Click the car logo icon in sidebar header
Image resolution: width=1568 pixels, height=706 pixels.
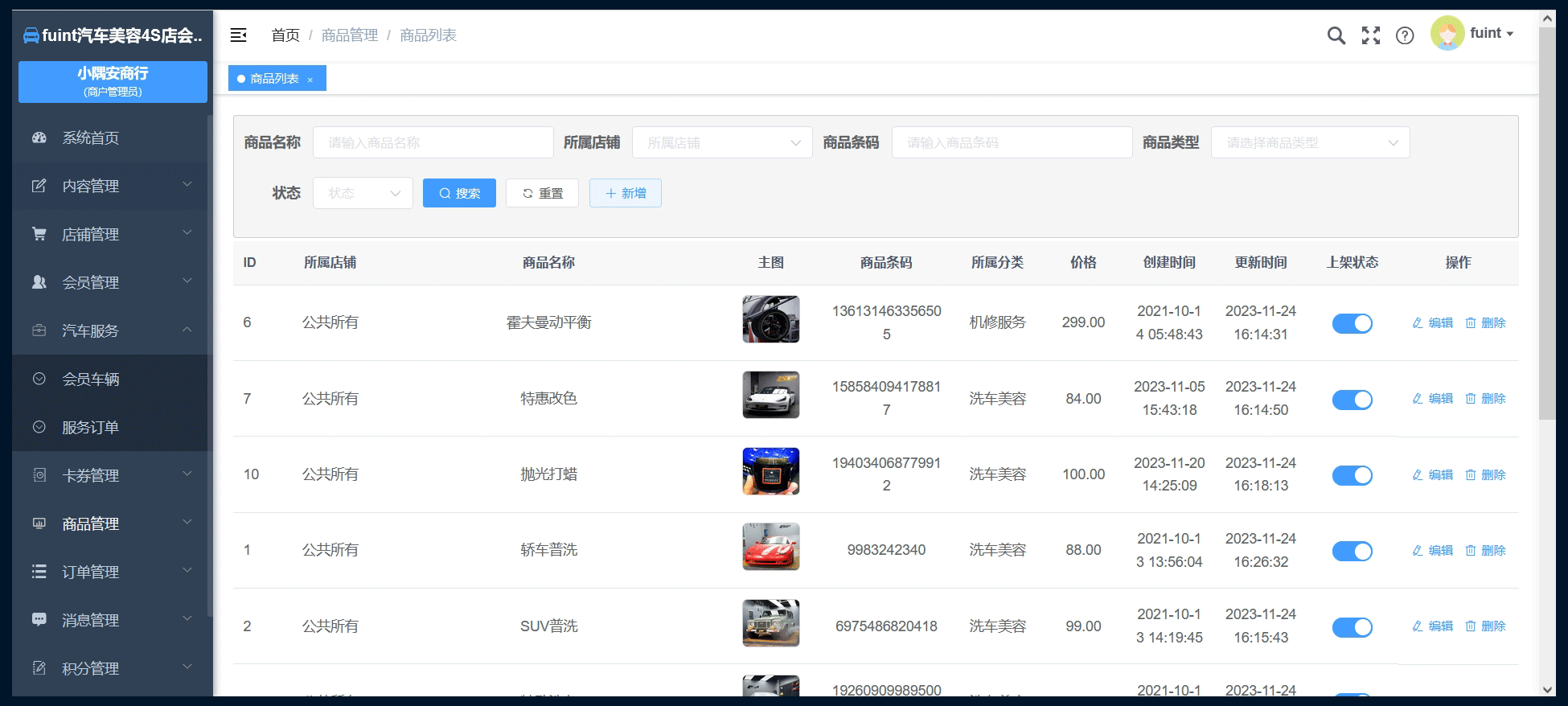point(31,35)
